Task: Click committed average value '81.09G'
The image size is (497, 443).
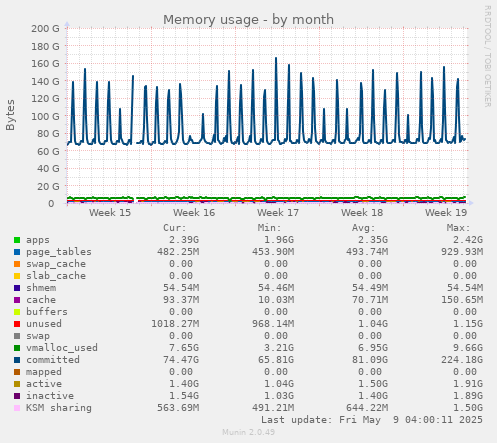Action: coord(370,360)
